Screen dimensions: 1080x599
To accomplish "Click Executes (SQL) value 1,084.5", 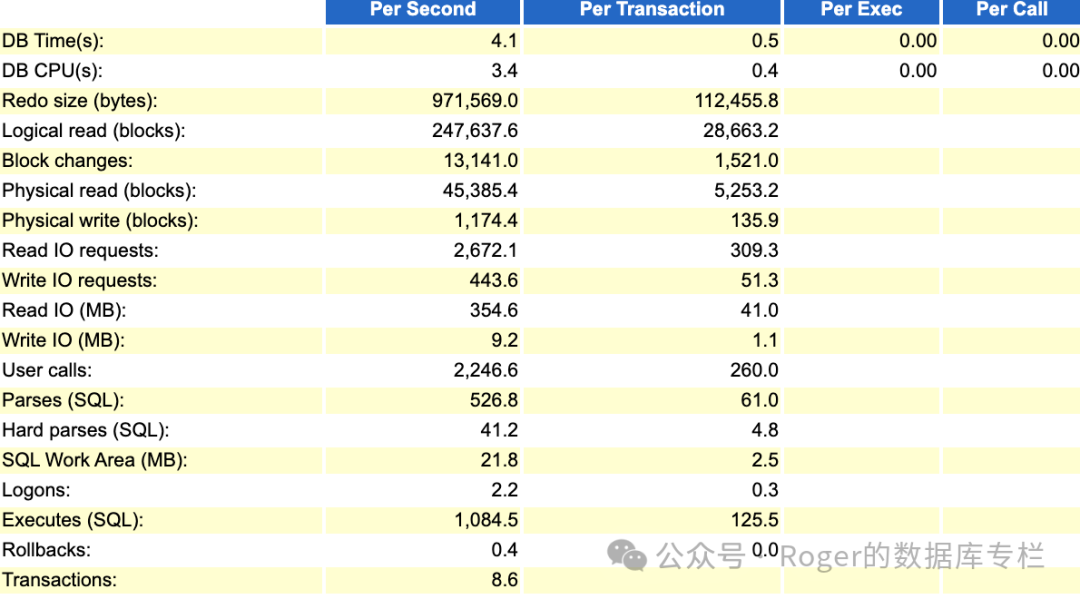I will [486, 520].
